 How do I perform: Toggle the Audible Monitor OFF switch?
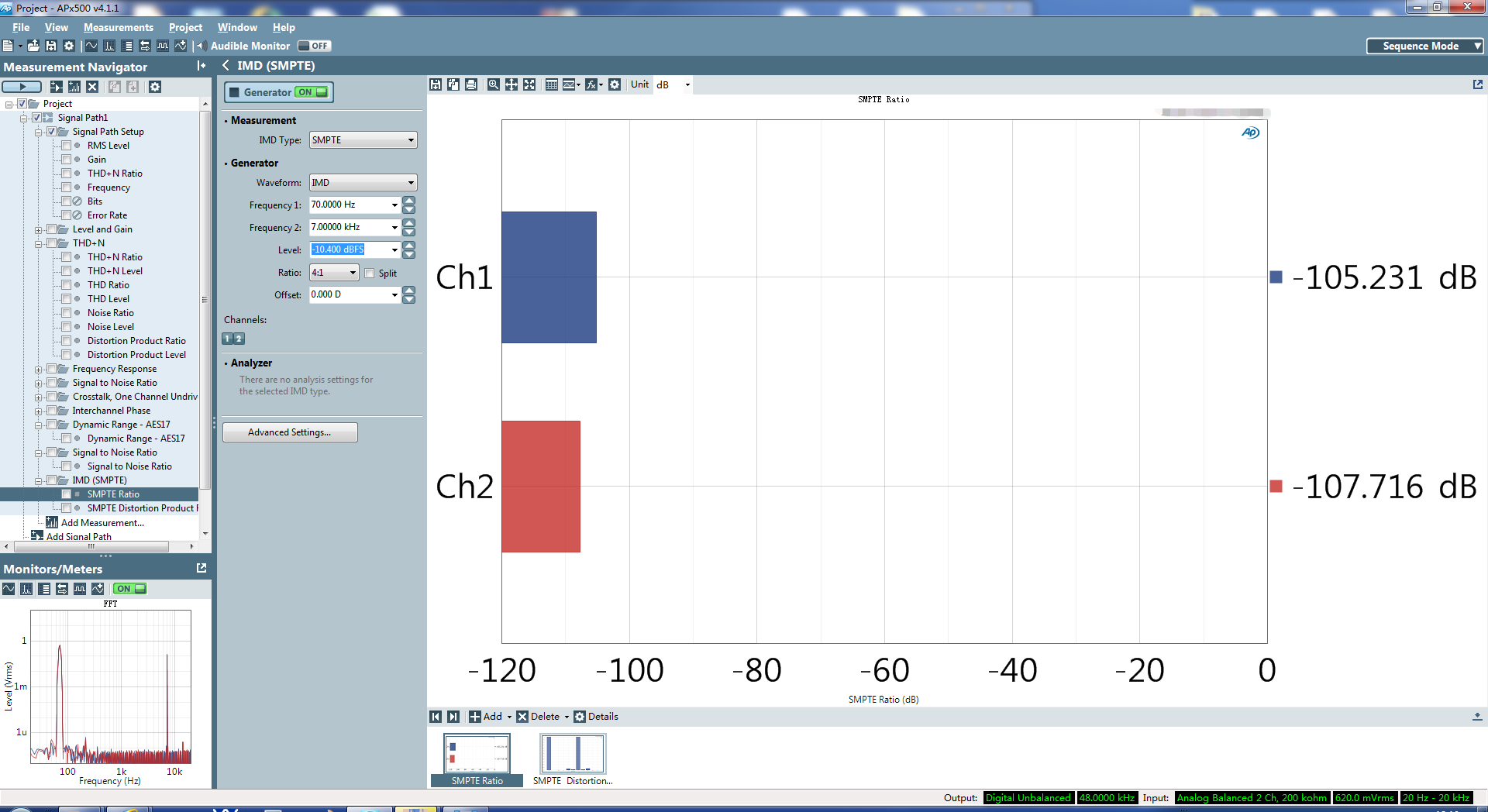pos(314,46)
